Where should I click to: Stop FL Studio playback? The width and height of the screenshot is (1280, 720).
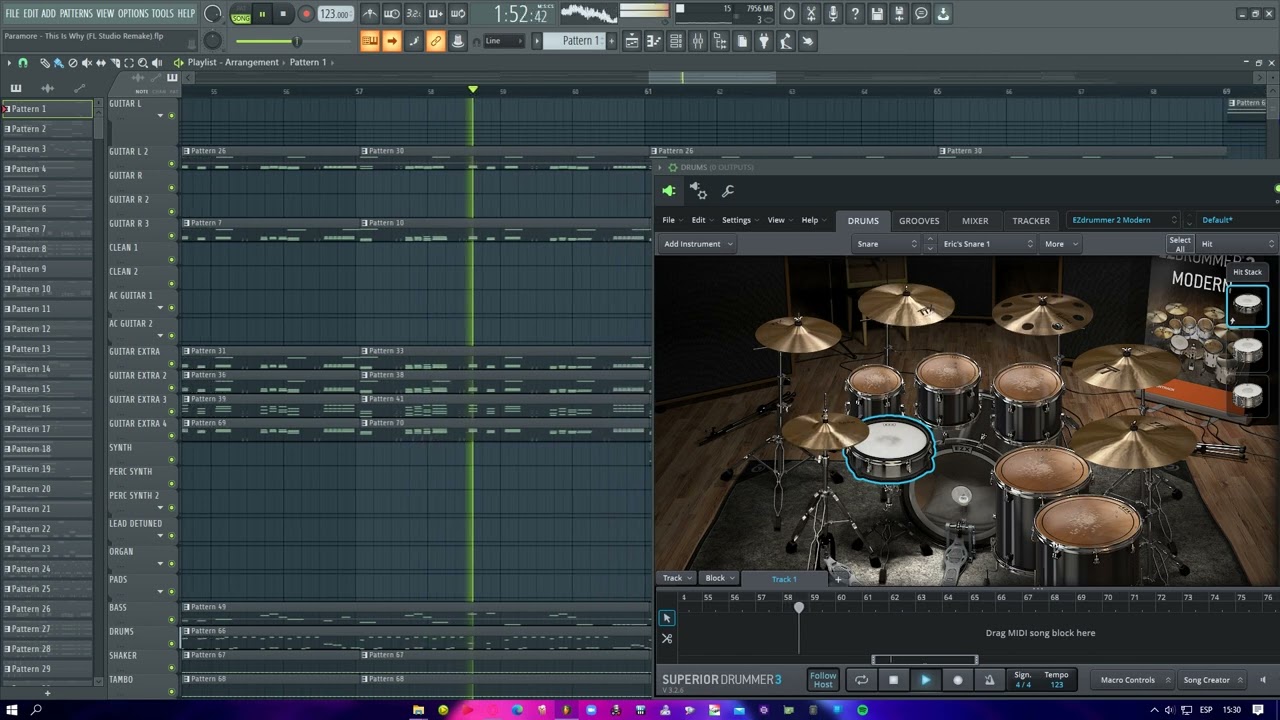click(x=283, y=14)
